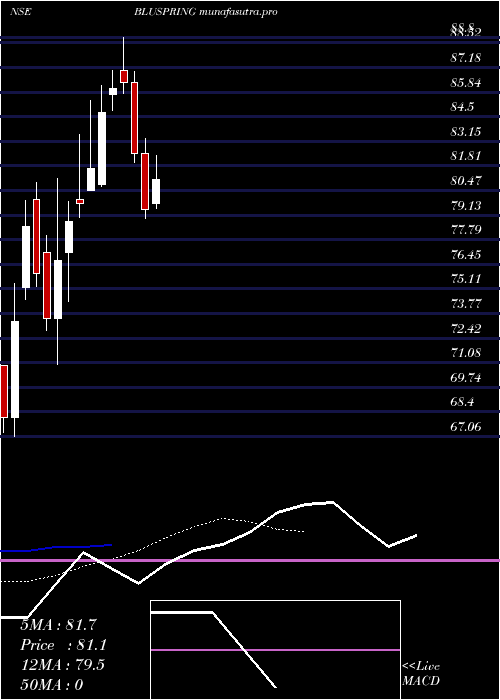Click the blue moving average line segment
The image size is (500, 700).
(x=56, y=548)
